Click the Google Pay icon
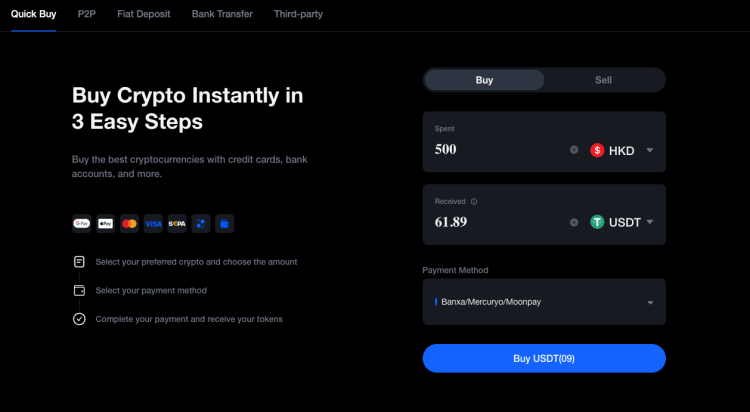Screen dimensions: 750x412 [x=82, y=224]
